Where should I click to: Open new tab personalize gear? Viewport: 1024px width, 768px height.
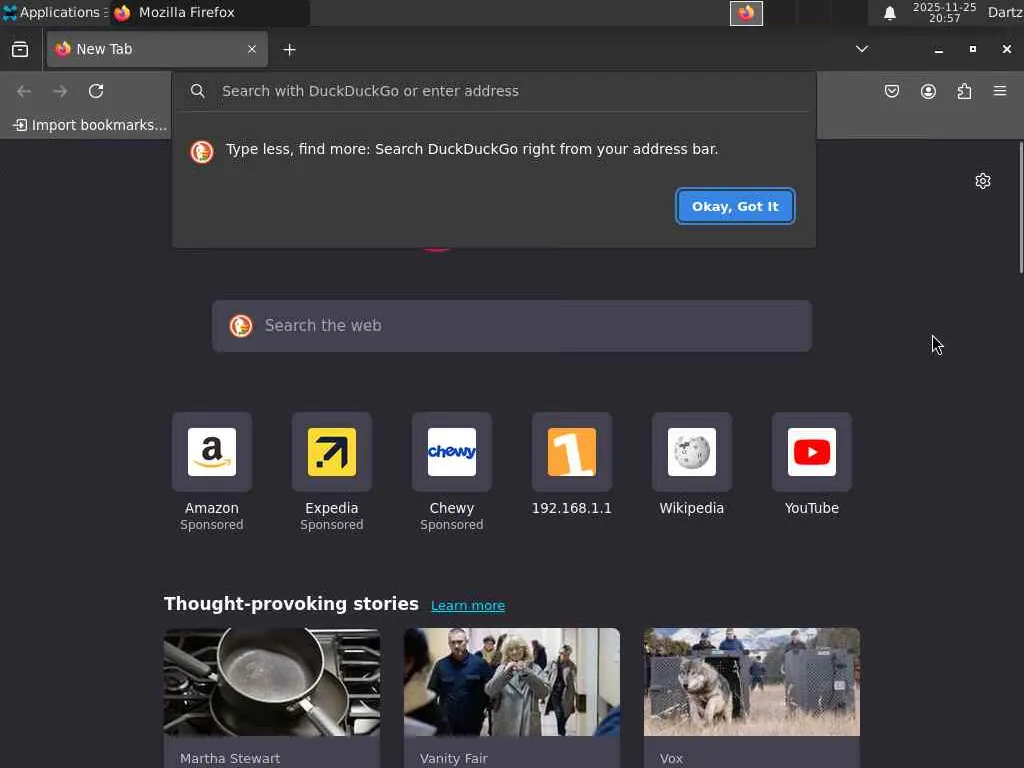point(983,181)
